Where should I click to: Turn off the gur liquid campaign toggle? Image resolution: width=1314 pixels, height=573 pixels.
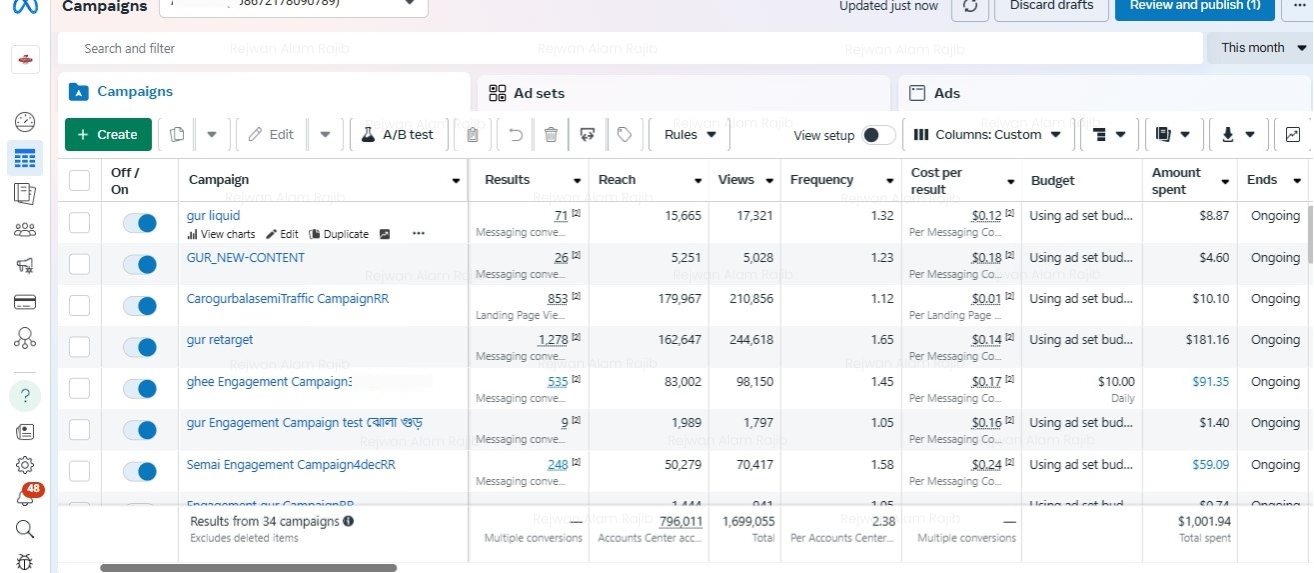139,223
